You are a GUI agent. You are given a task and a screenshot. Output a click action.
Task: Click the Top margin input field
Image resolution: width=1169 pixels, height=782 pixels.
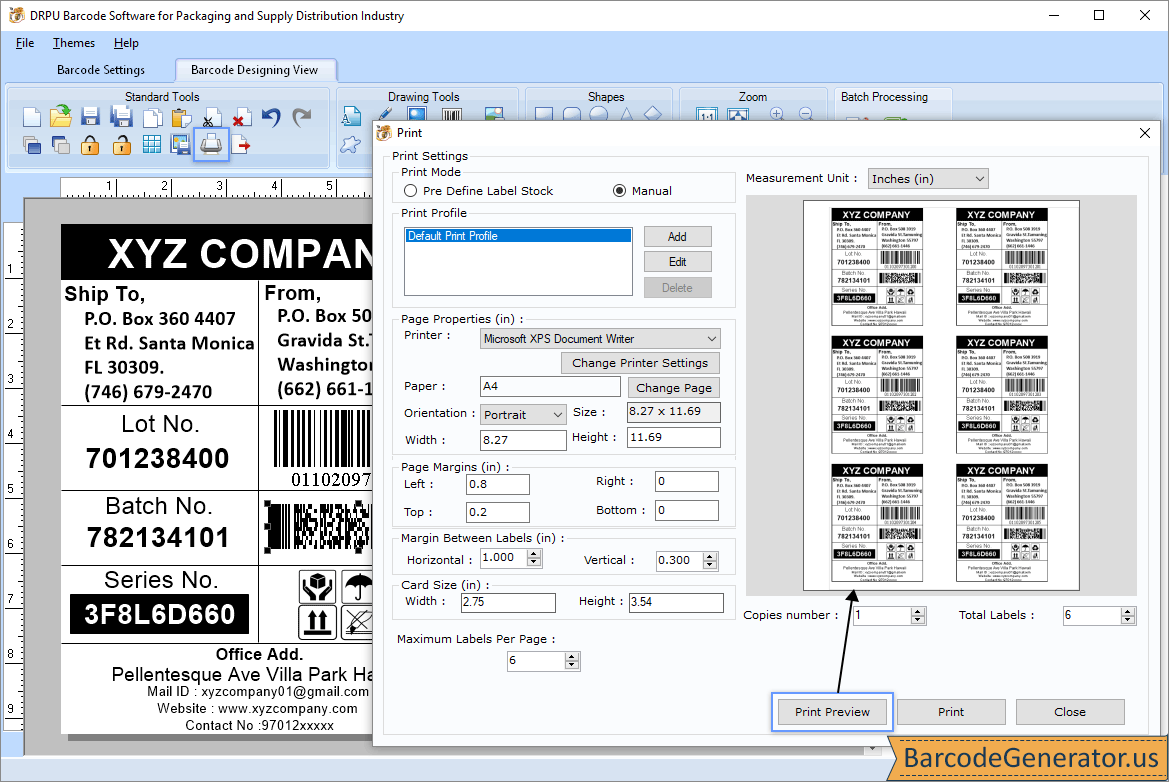(x=498, y=512)
